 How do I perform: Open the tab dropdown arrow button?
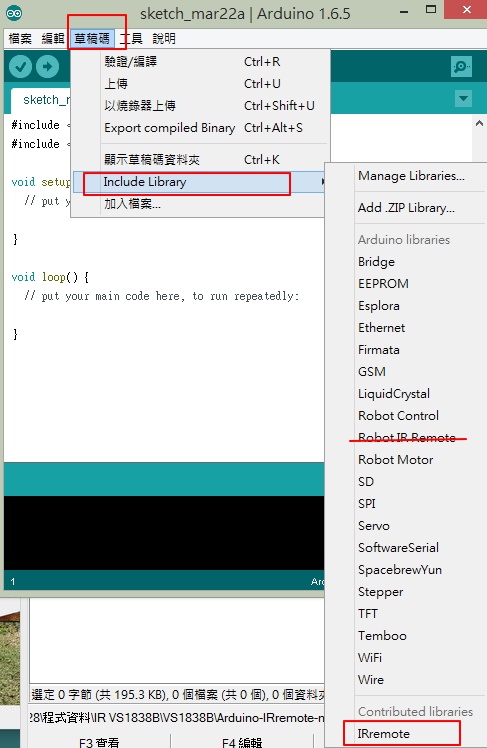click(463, 99)
